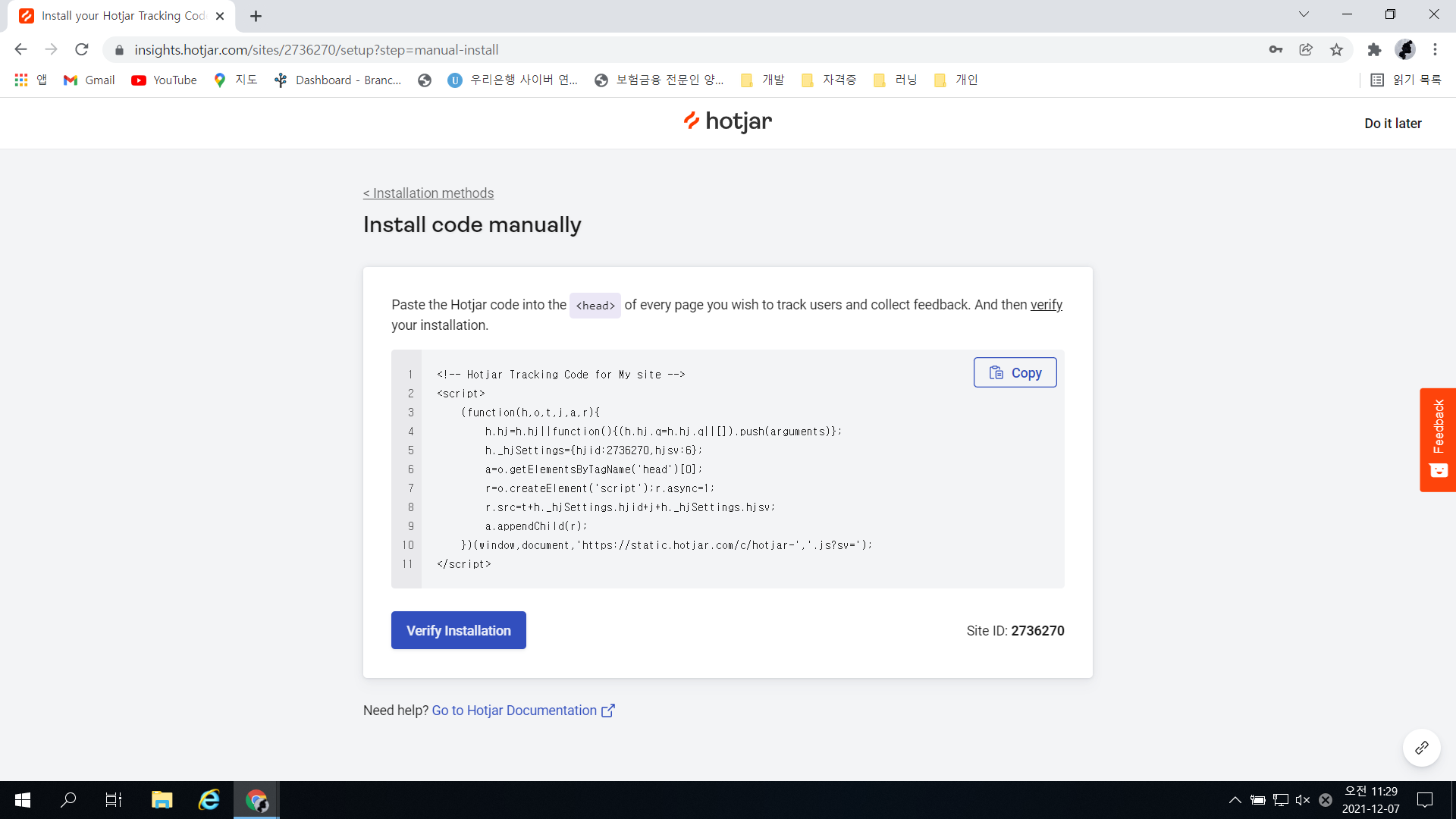This screenshot has width=1456, height=819.
Task: Select the Hotjar Tracking Code tab
Action: point(121,16)
